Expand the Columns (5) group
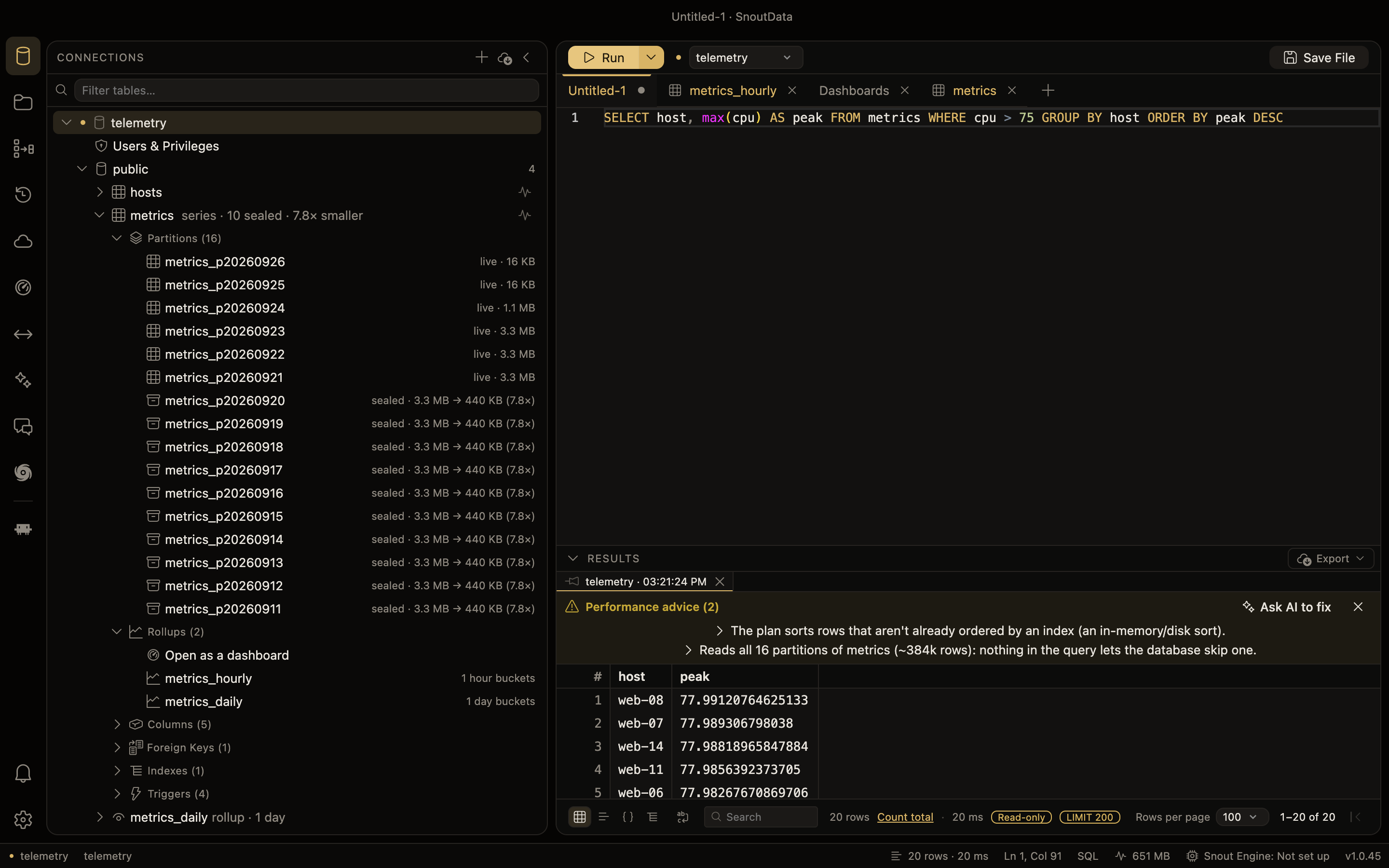 [117, 724]
